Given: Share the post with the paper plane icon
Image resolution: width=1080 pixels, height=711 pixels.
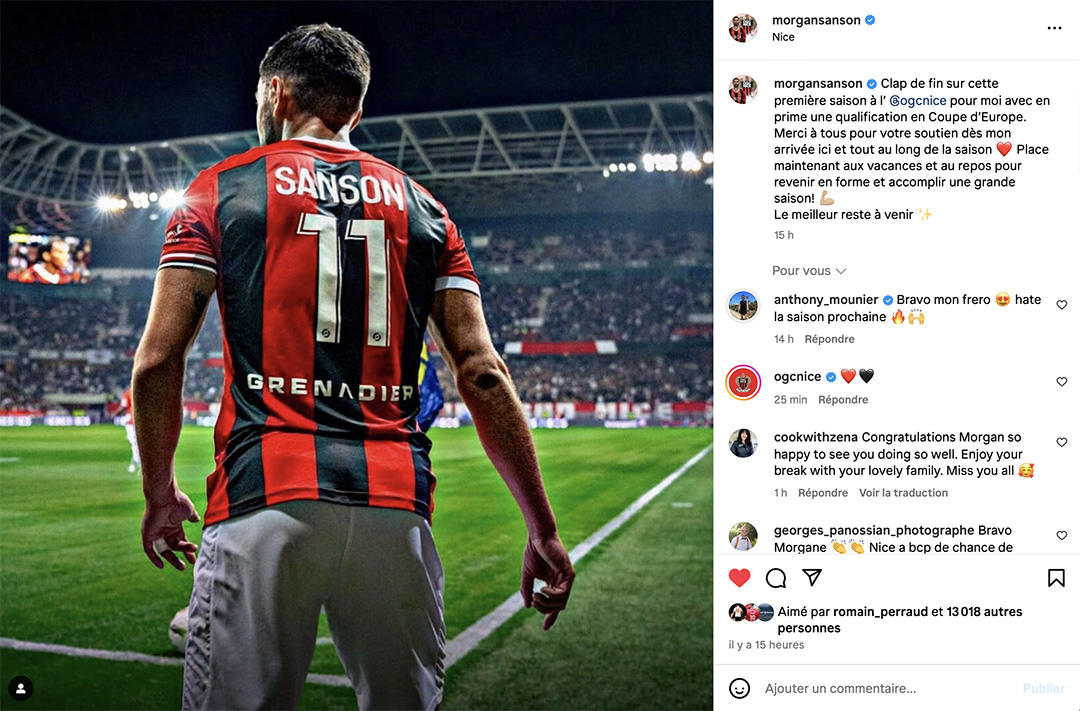Looking at the screenshot, I should tap(812, 577).
